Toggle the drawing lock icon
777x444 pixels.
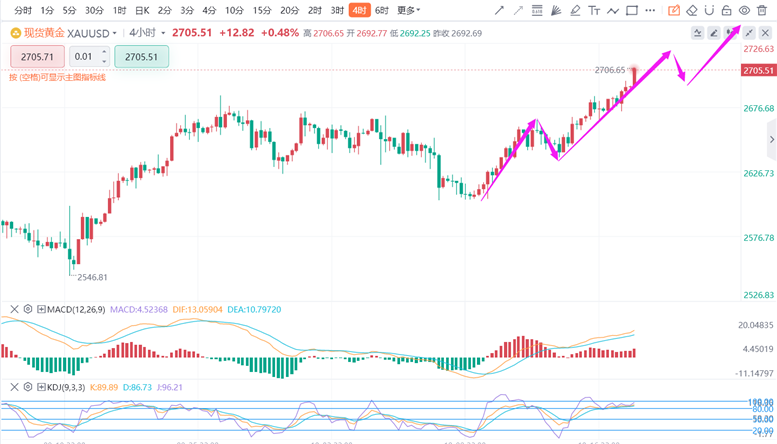(726, 10)
